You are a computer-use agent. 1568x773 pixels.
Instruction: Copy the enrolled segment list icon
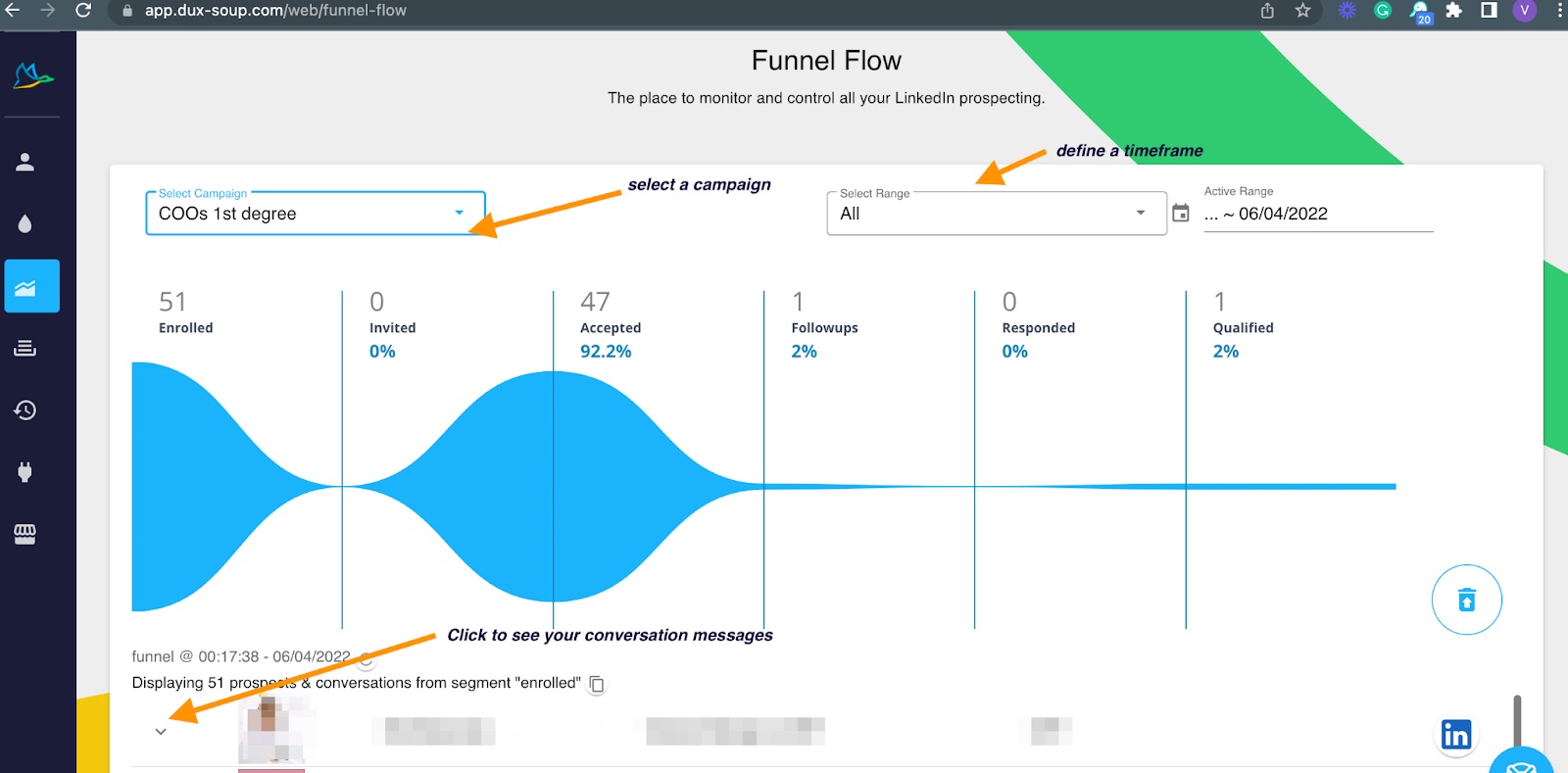(x=597, y=684)
